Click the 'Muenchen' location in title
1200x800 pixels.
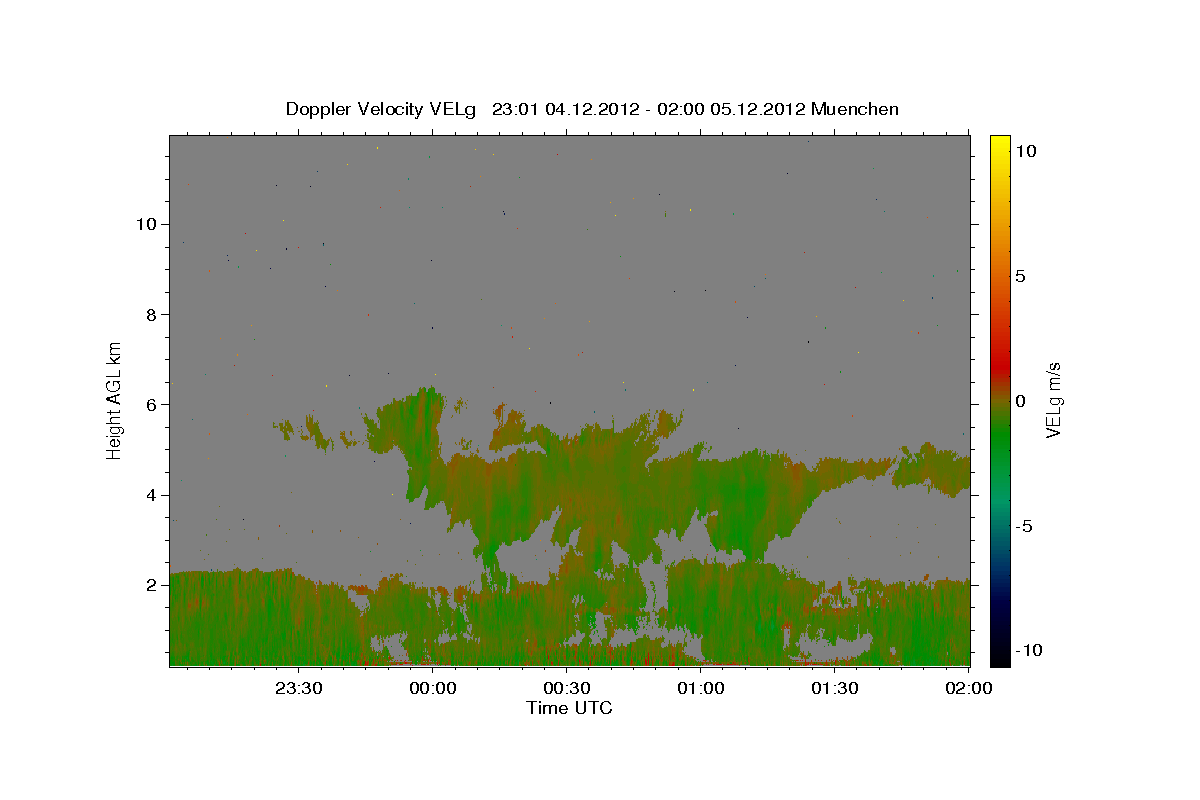(x=855, y=109)
